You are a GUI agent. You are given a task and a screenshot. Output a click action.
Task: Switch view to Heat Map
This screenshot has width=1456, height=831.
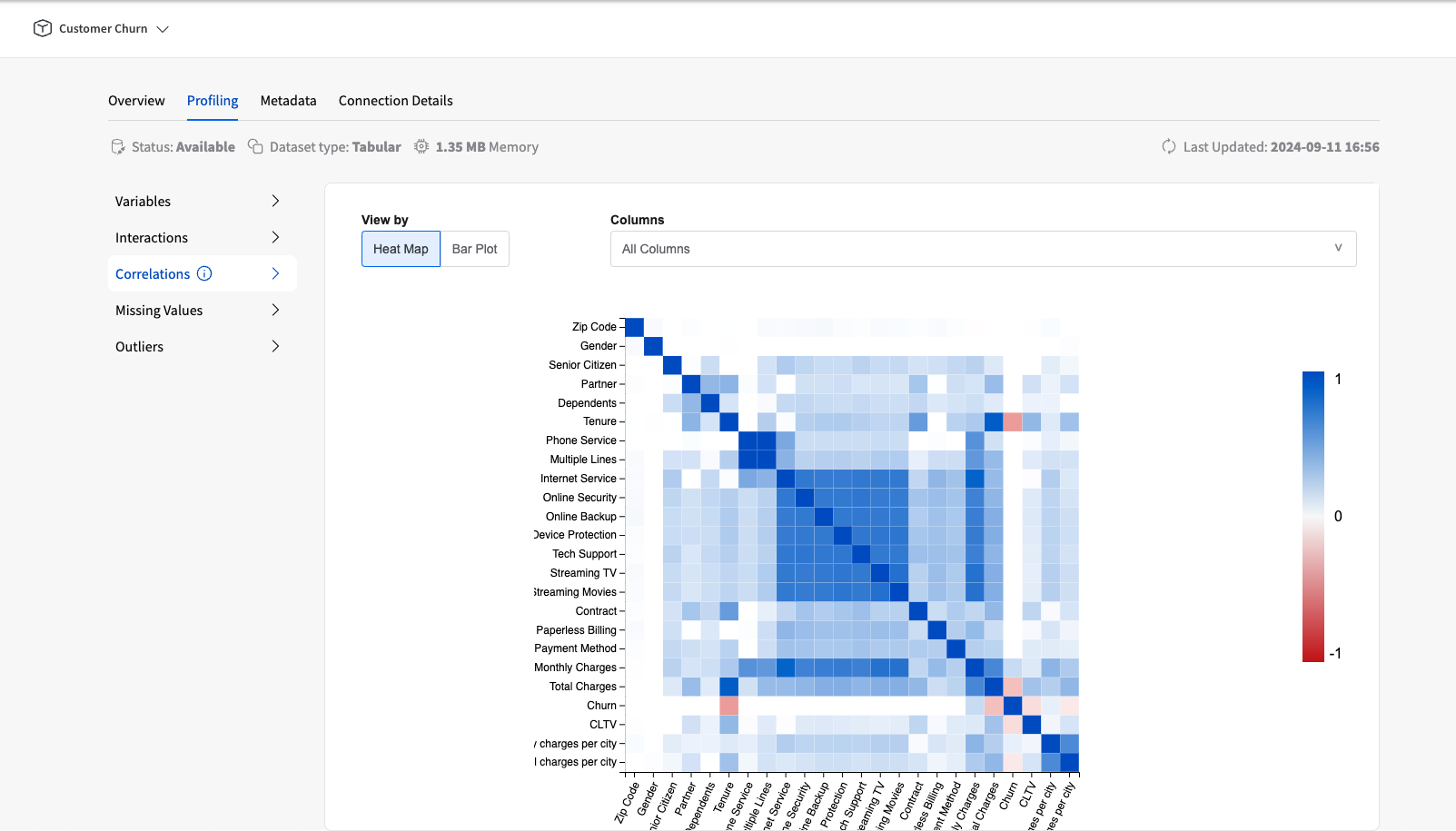coord(401,249)
